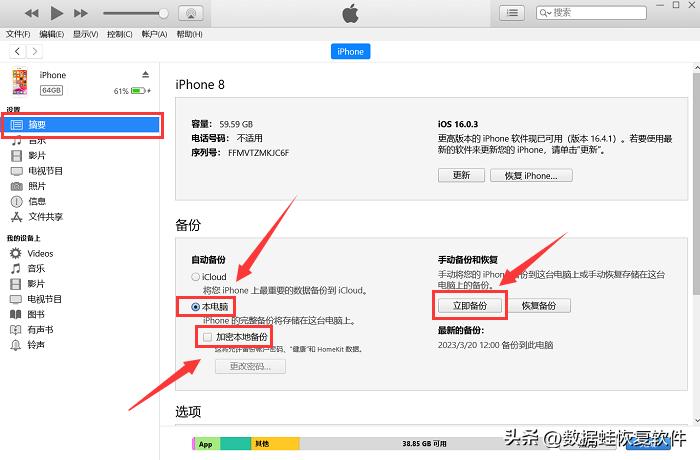Open the 控制(C) menu

pyautogui.click(x=120, y=34)
